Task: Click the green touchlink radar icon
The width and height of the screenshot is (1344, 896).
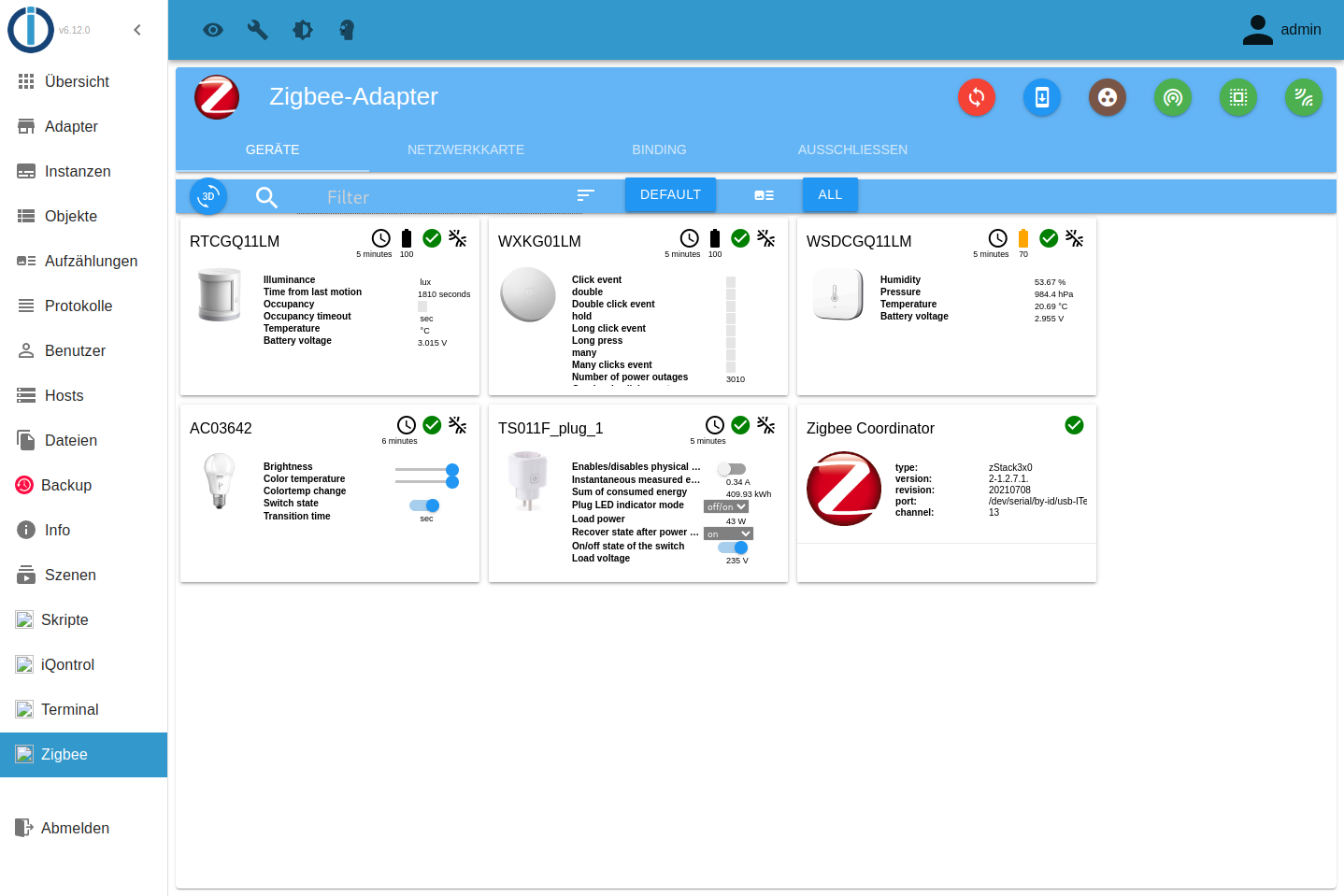Action: click(1173, 97)
